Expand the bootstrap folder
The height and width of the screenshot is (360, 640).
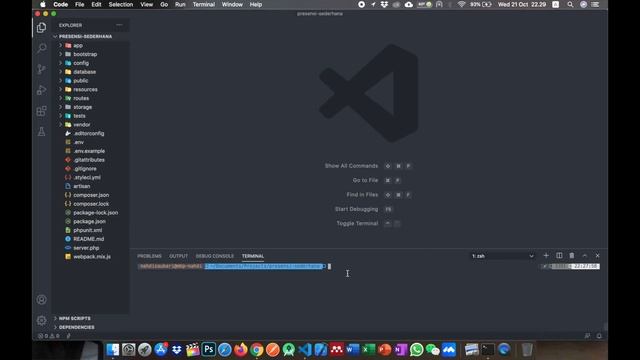[x=85, y=54]
